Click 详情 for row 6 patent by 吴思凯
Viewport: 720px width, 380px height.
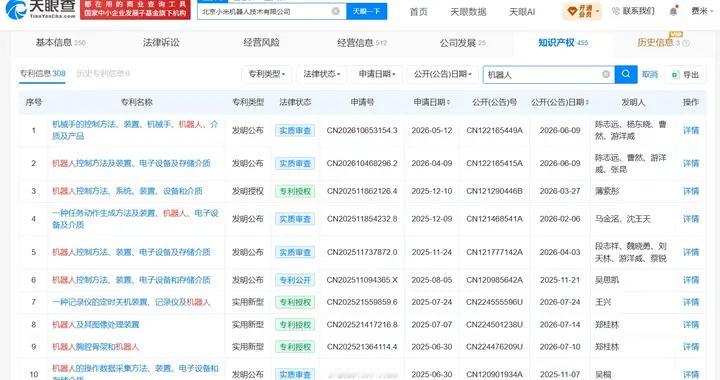pyautogui.click(x=691, y=280)
